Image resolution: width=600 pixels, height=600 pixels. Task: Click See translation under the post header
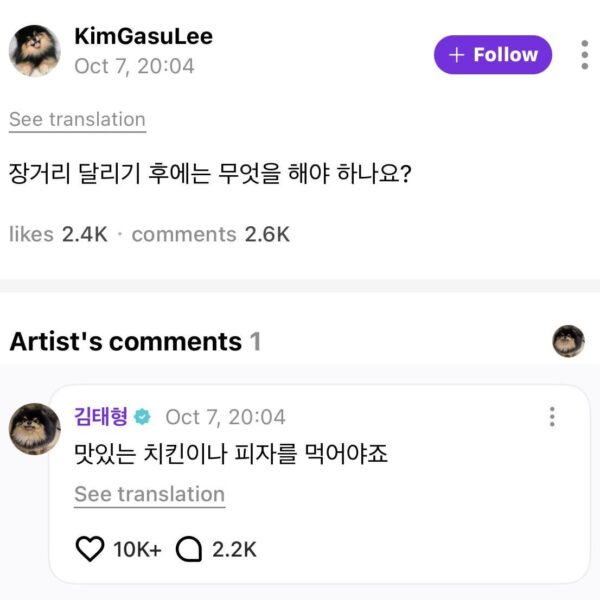(77, 119)
